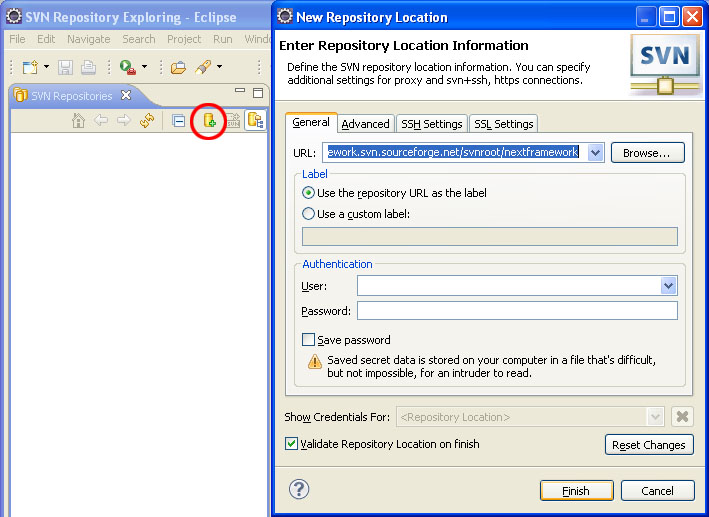Click the Refresh icon in SVN Repositories view

coord(147,121)
